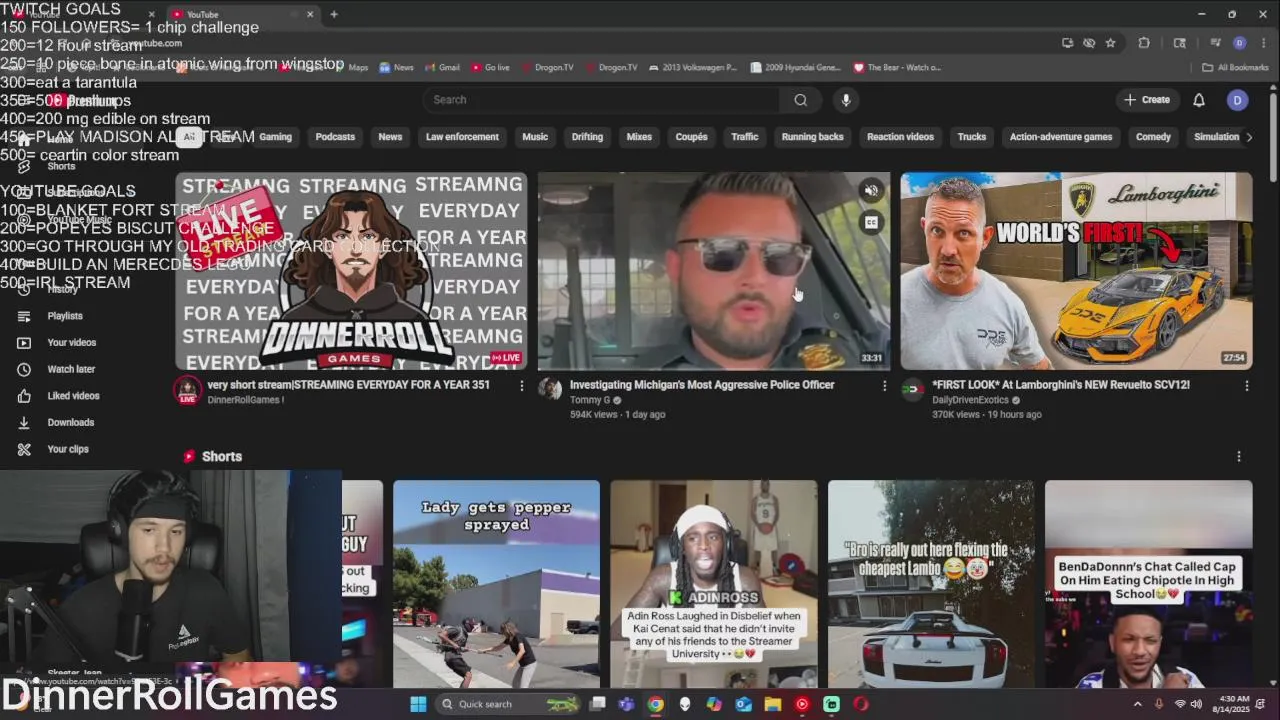This screenshot has height=720, width=1280.
Task: Filter by Comedy chip
Action: (x=1153, y=137)
